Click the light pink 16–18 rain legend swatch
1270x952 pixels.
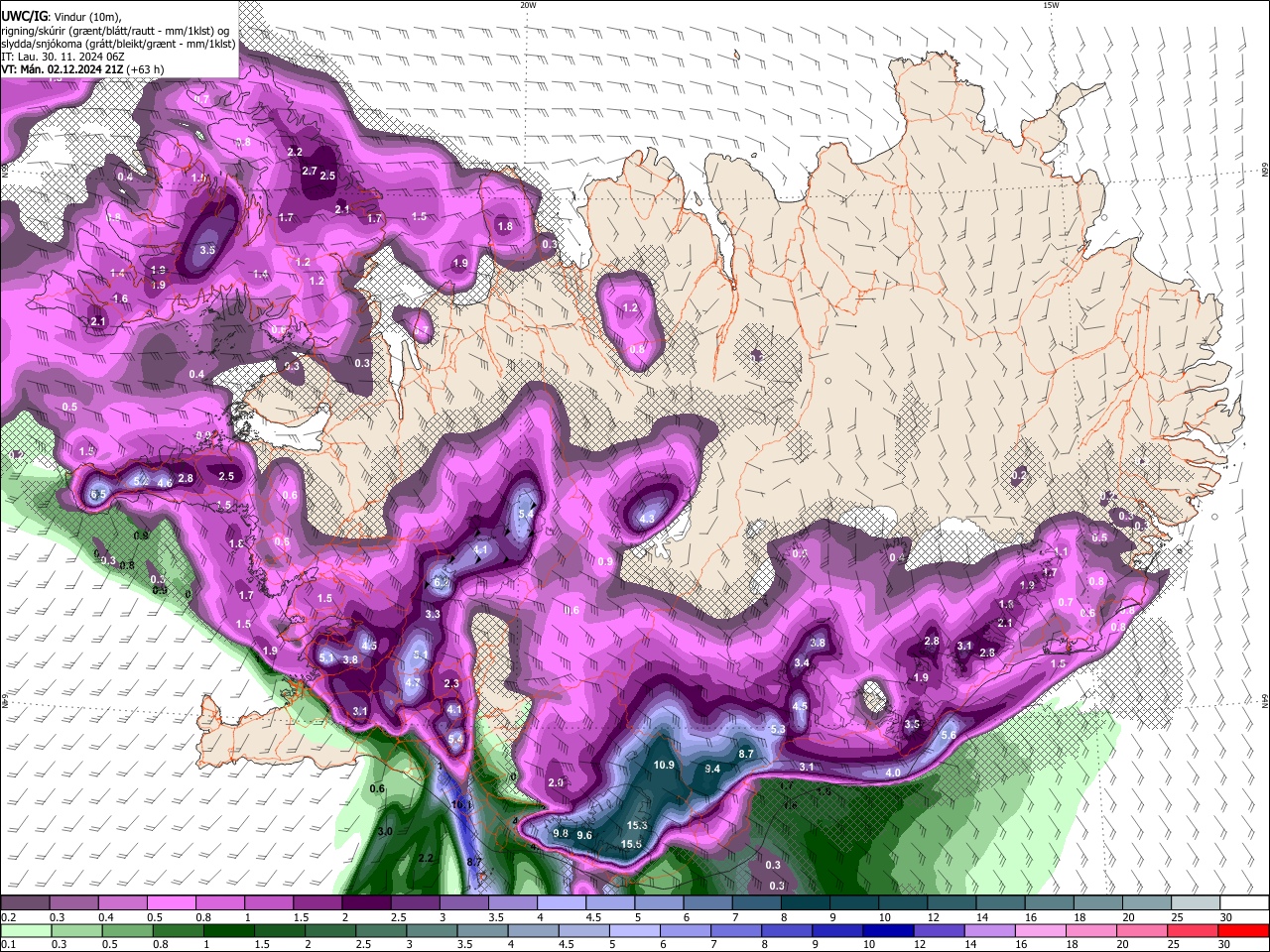point(1042,930)
